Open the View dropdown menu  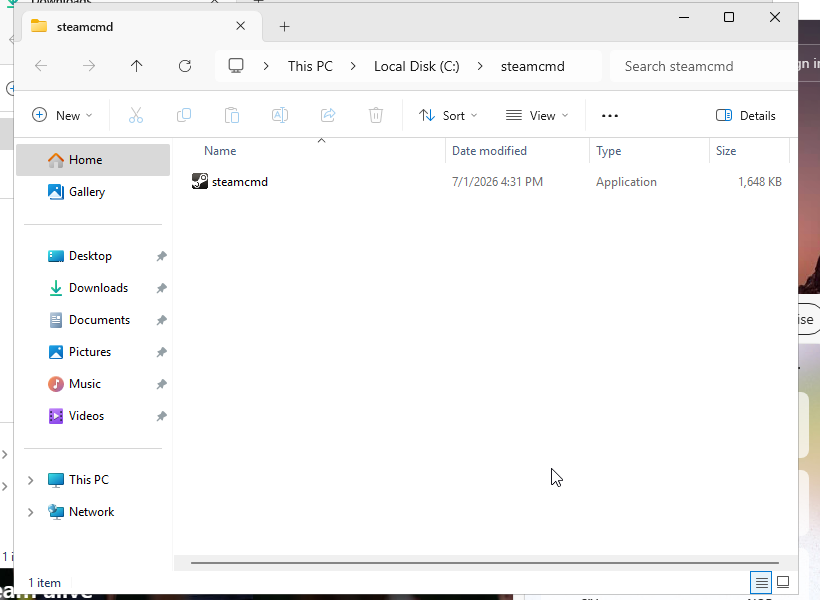[x=537, y=116]
